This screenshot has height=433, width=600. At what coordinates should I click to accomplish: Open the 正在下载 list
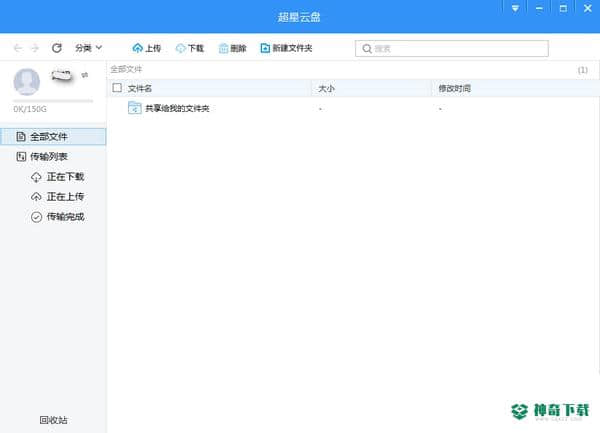tap(57, 177)
